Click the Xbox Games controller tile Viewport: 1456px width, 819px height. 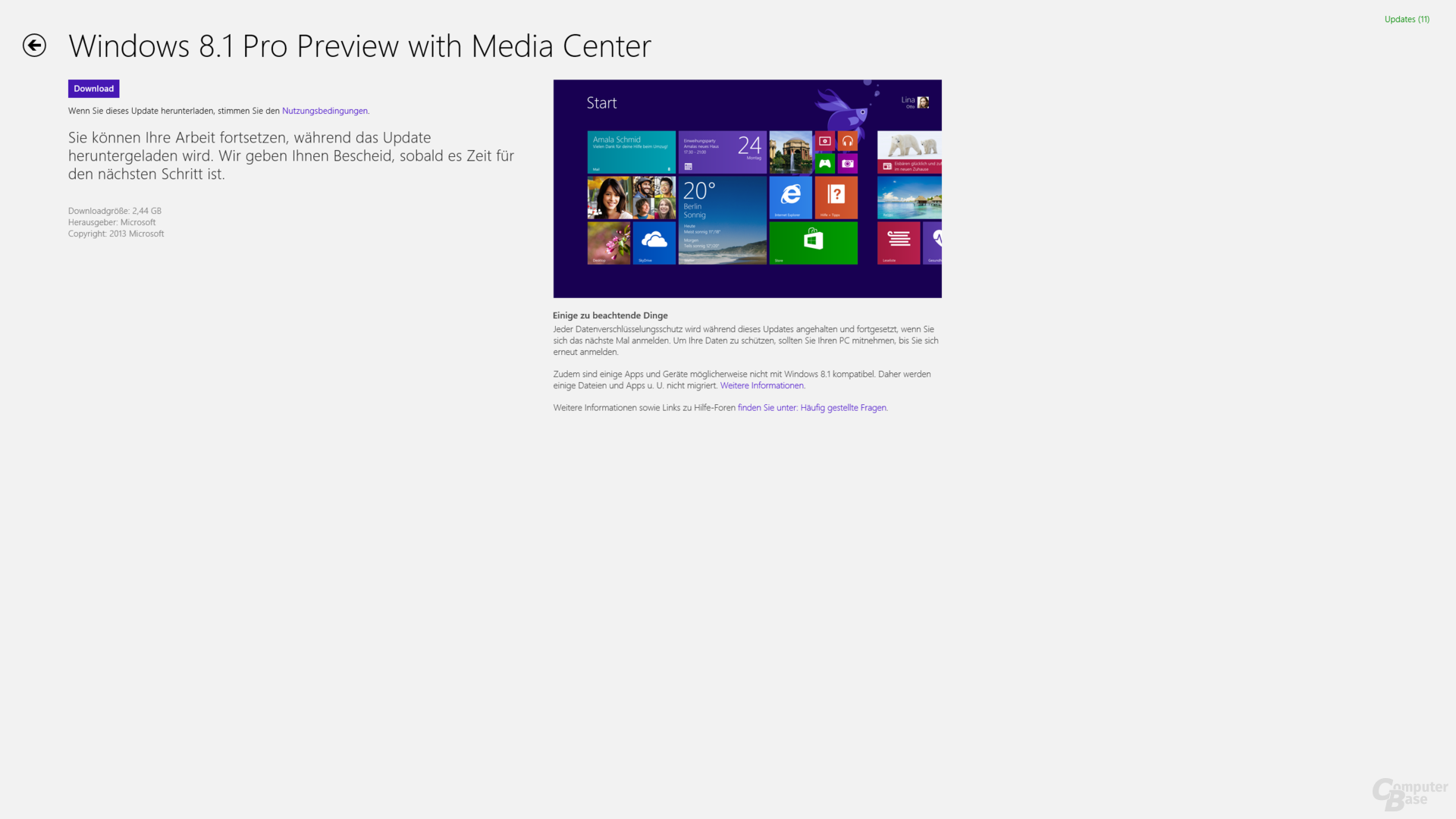tap(824, 164)
